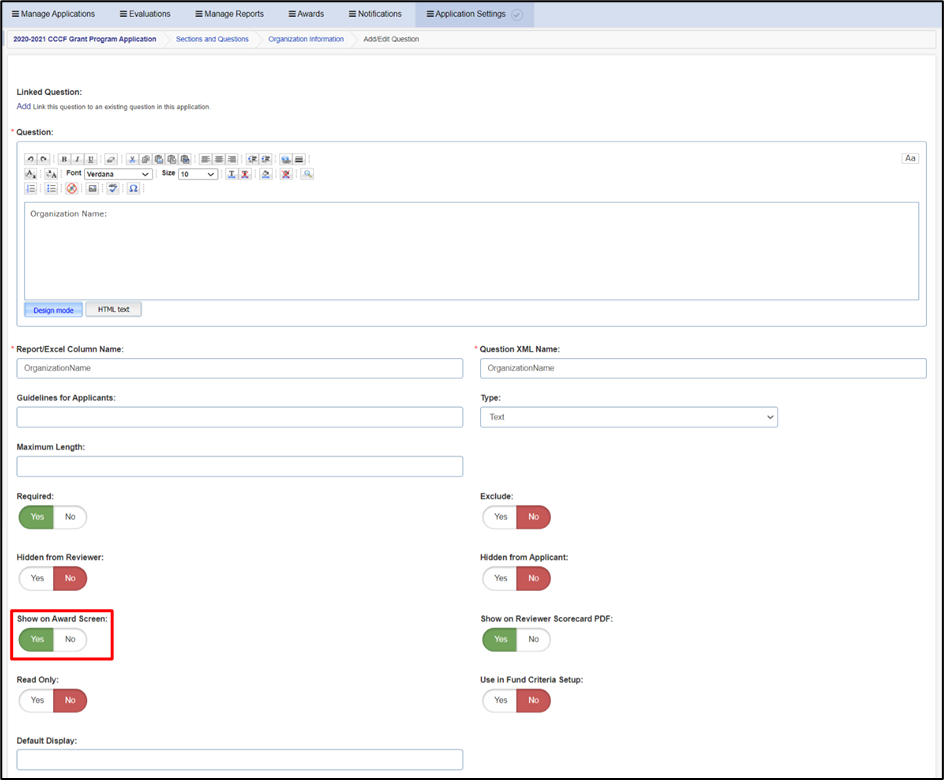The width and height of the screenshot is (944, 780).
Task: Open the font Size dropdown
Action: click(x=197, y=174)
